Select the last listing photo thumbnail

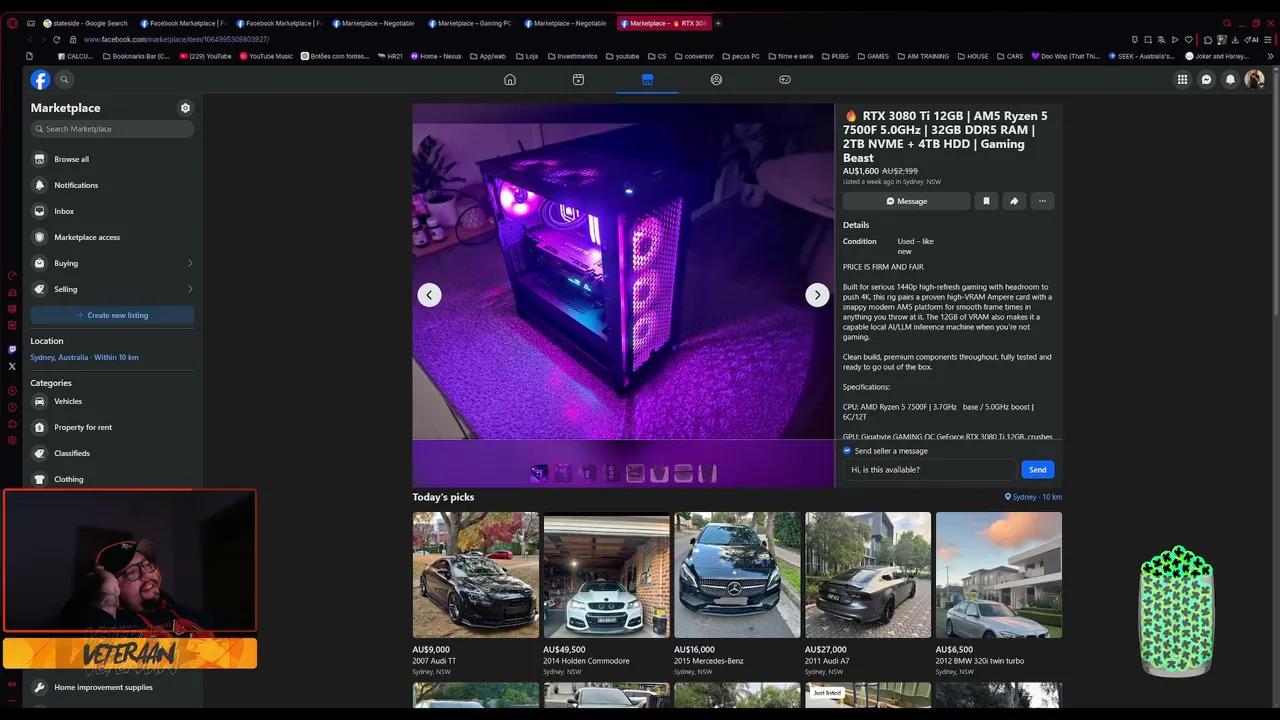[708, 473]
